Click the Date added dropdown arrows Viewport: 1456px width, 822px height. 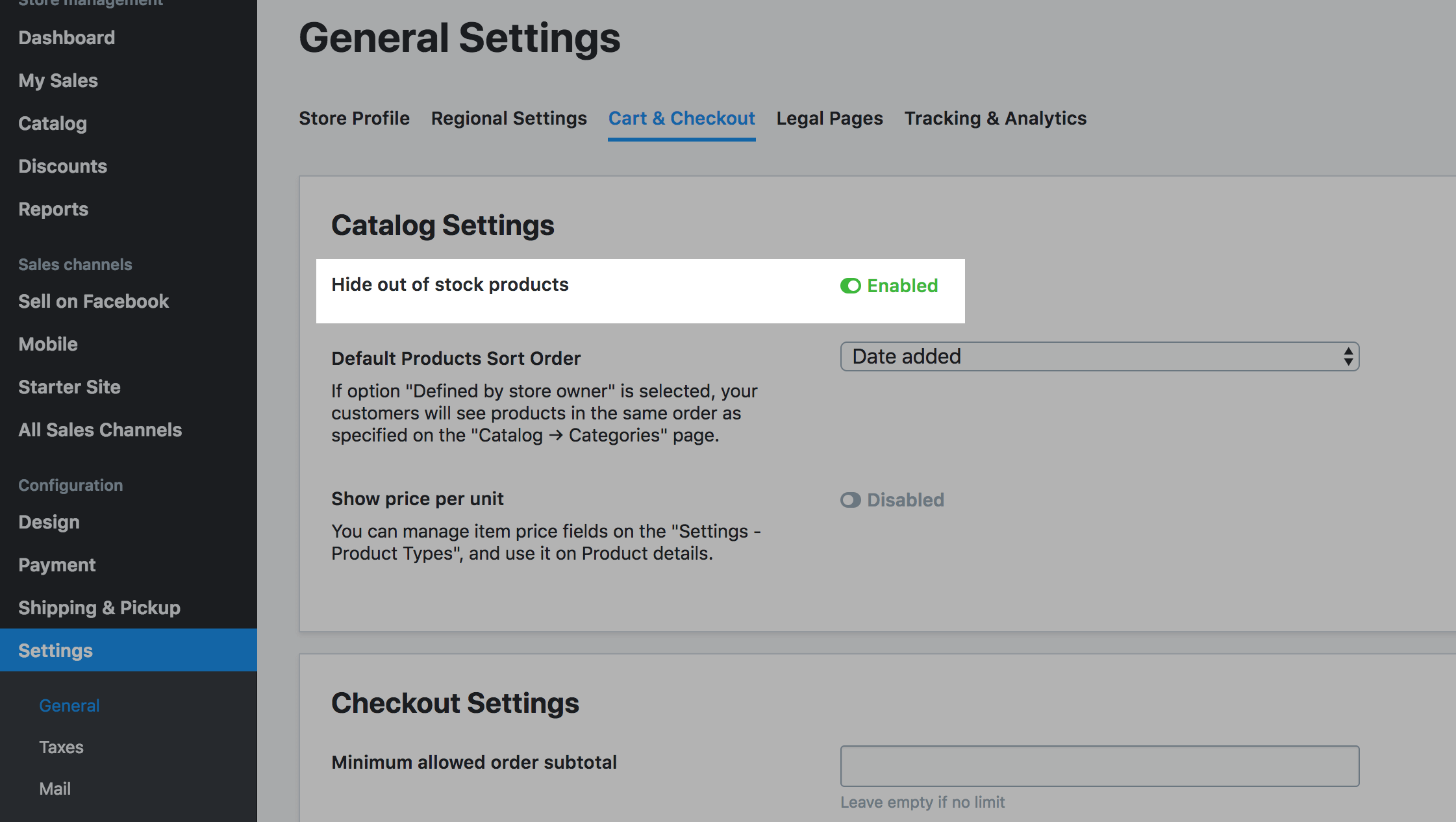coord(1348,356)
